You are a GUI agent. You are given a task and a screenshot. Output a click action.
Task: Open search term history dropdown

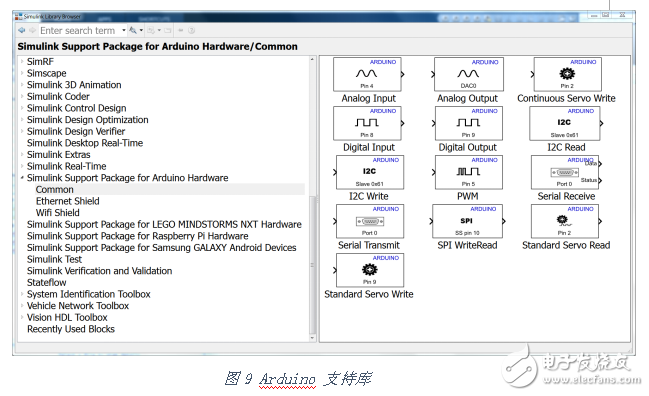(x=123, y=31)
